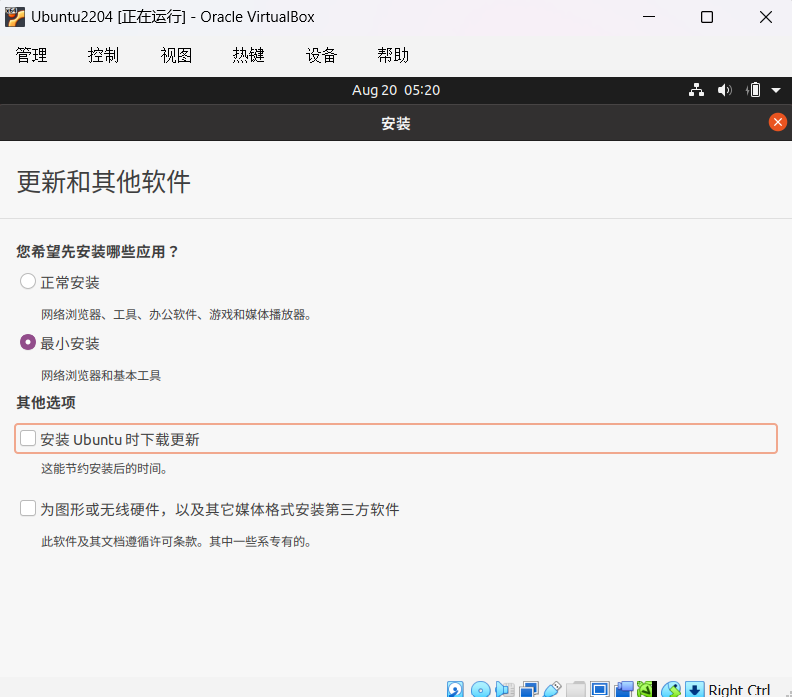Close the VirtualBox window
Viewport: 792px width, 697px height.
click(766, 17)
